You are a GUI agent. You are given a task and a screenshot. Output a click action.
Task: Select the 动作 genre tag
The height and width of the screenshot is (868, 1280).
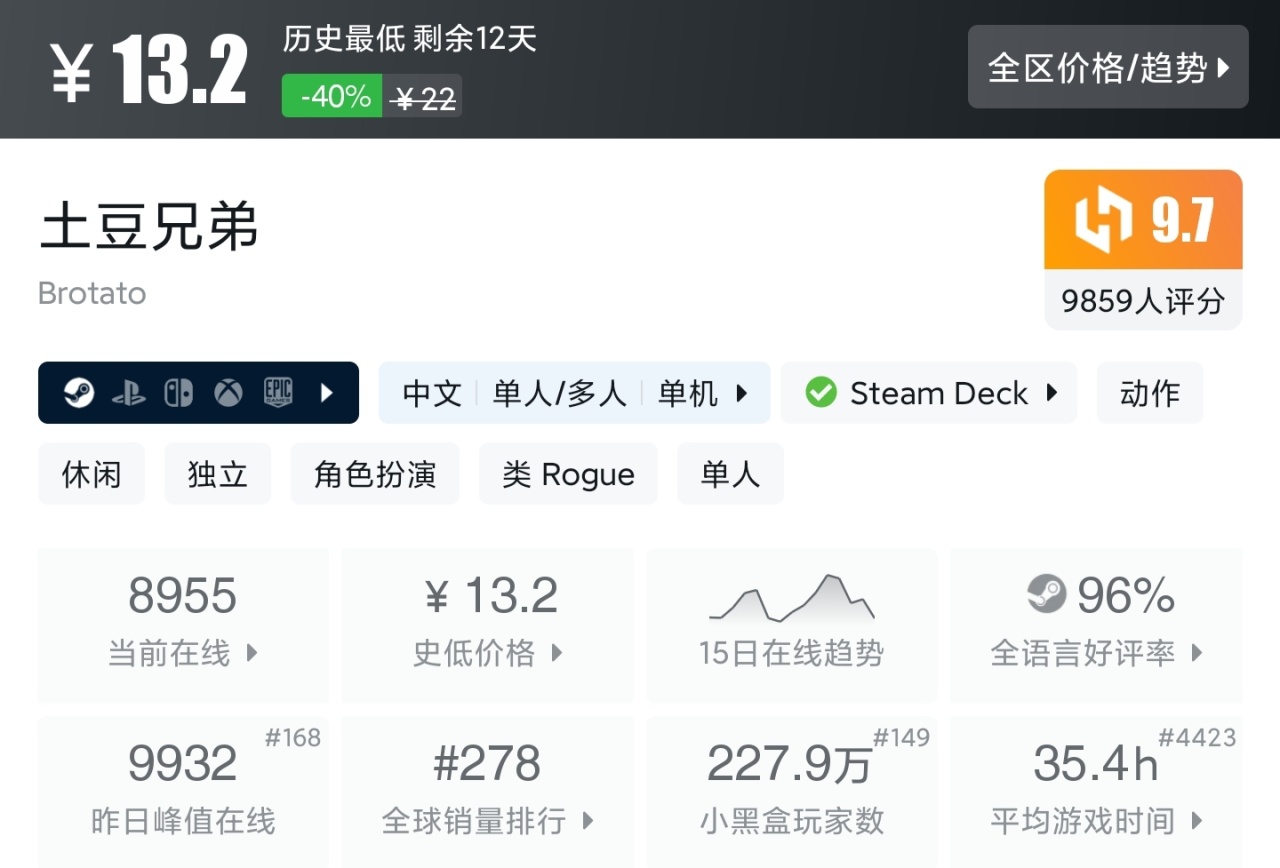pyautogui.click(x=1150, y=393)
